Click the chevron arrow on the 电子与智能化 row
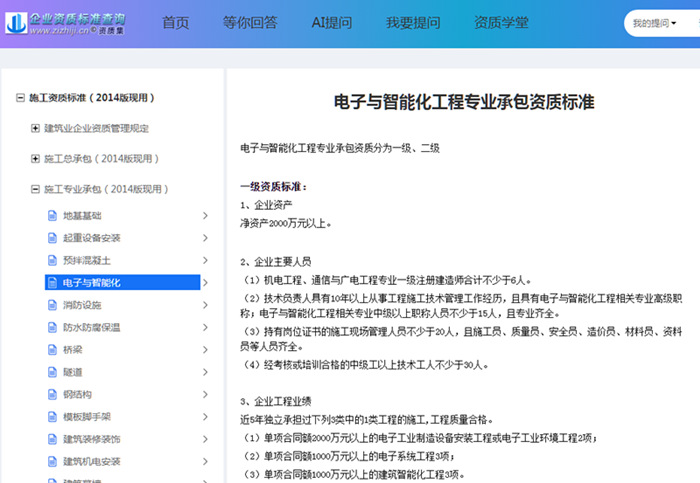This screenshot has width=700, height=483. tap(205, 283)
